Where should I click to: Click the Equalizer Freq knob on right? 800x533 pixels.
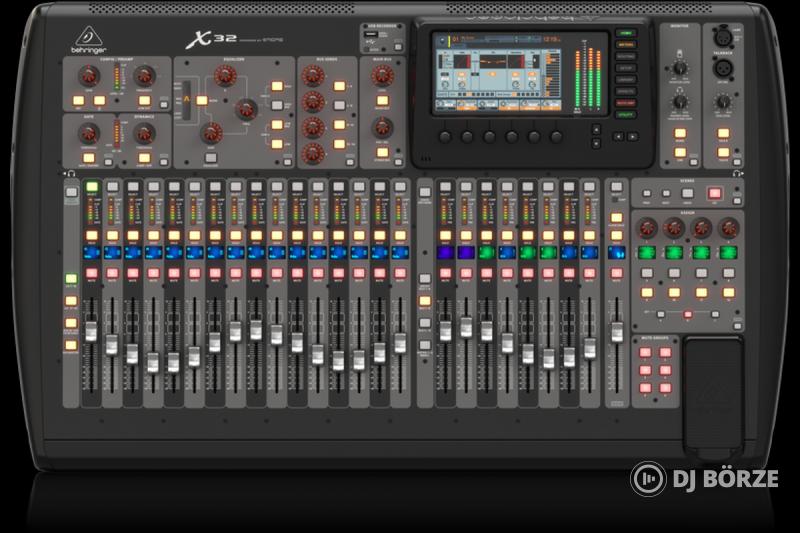coord(246,109)
